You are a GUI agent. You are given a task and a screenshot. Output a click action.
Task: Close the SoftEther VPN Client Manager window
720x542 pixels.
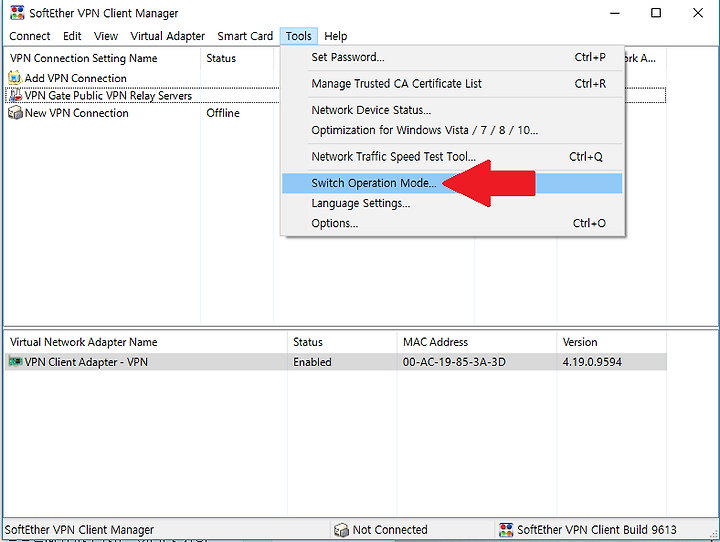click(x=698, y=13)
